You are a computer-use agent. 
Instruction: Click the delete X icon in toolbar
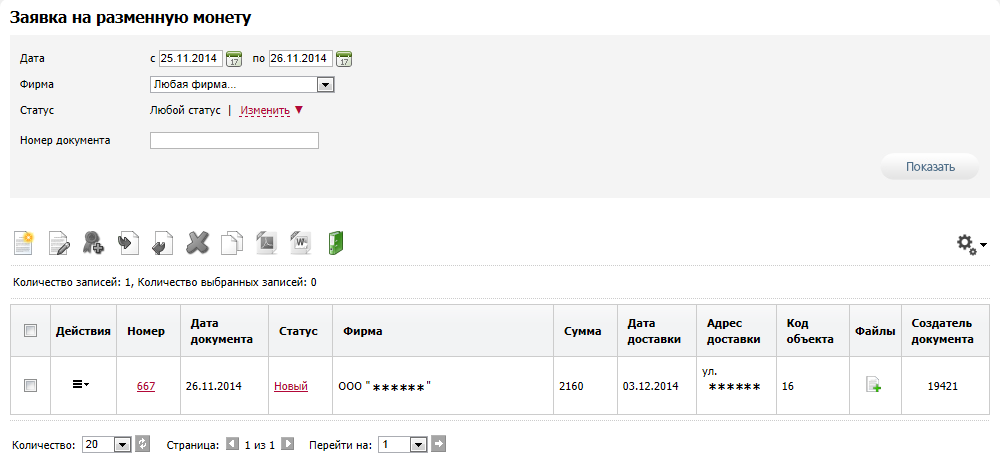(x=197, y=244)
